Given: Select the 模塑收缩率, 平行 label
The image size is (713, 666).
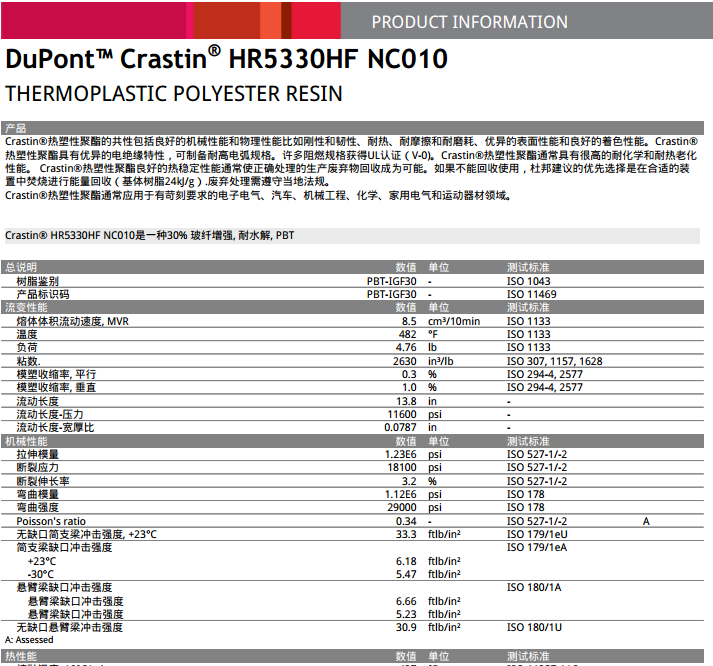Looking at the screenshot, I should click(x=56, y=374).
